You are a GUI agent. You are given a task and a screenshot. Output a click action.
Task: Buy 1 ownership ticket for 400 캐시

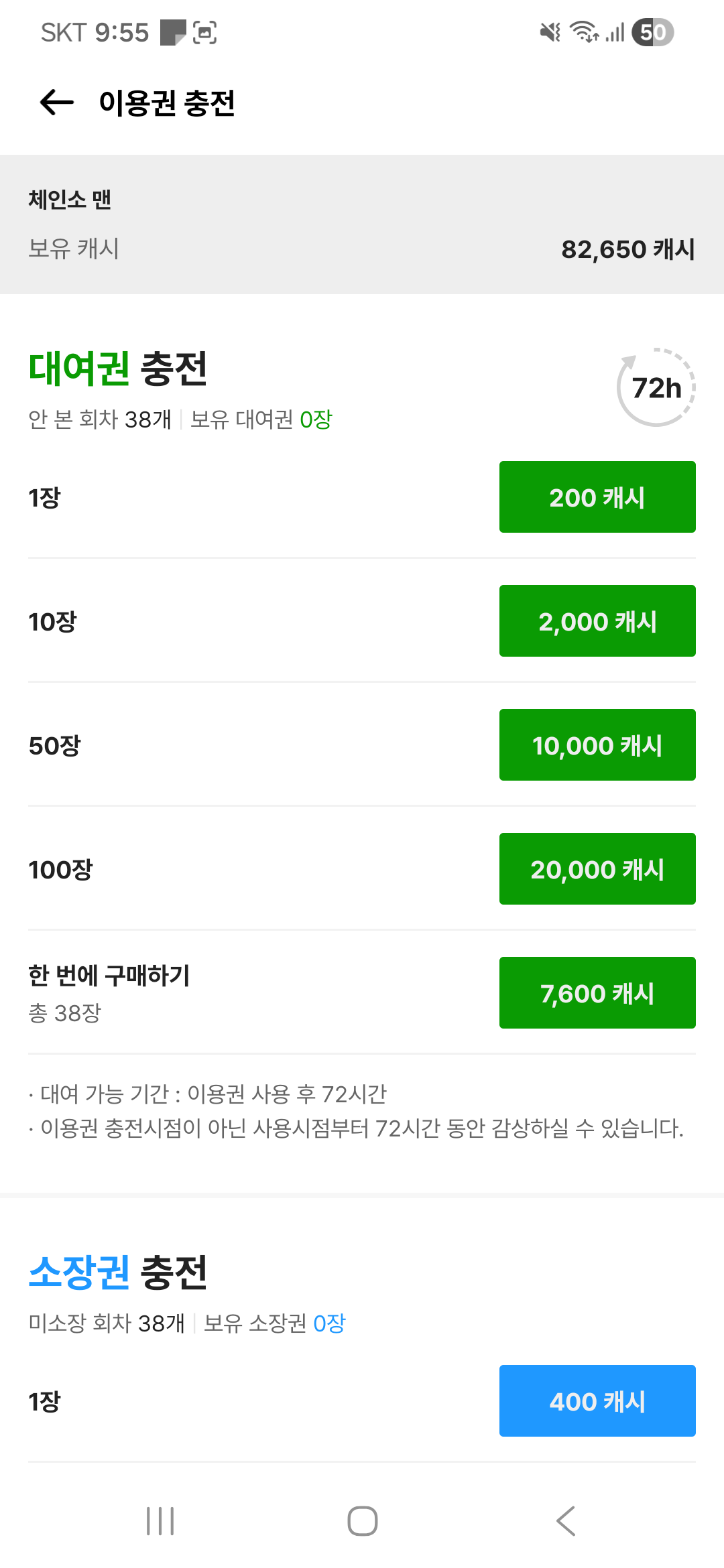point(597,1401)
